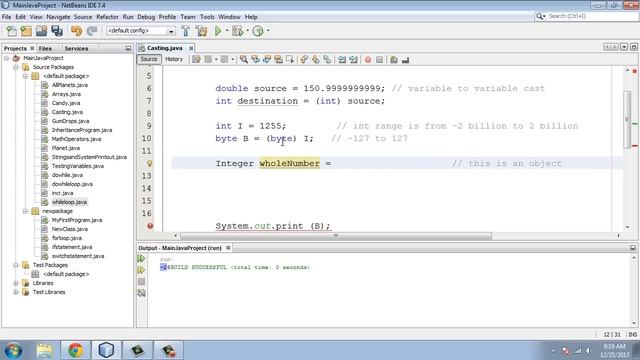
Task: Click the New File toolbar icon
Action: click(x=11, y=31)
